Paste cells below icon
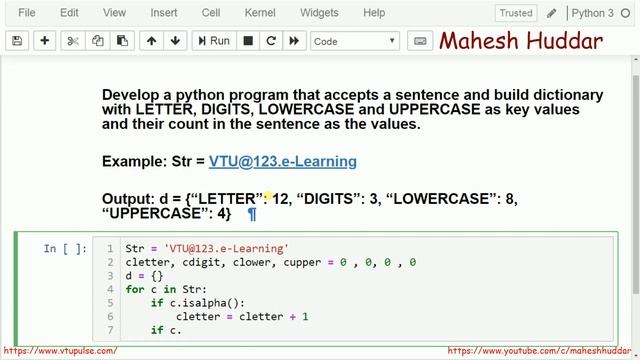This screenshot has height=360, width=640. click(122, 41)
